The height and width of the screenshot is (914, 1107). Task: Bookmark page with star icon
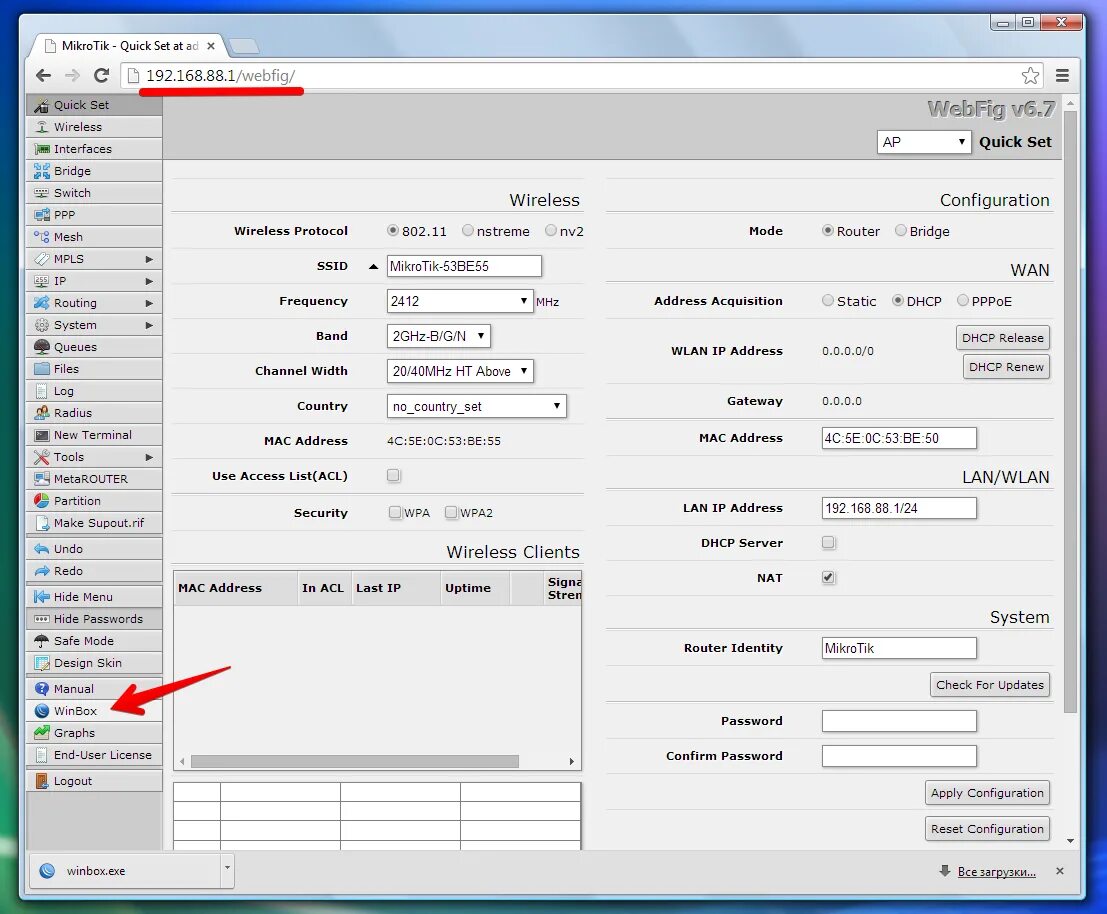tap(1030, 76)
